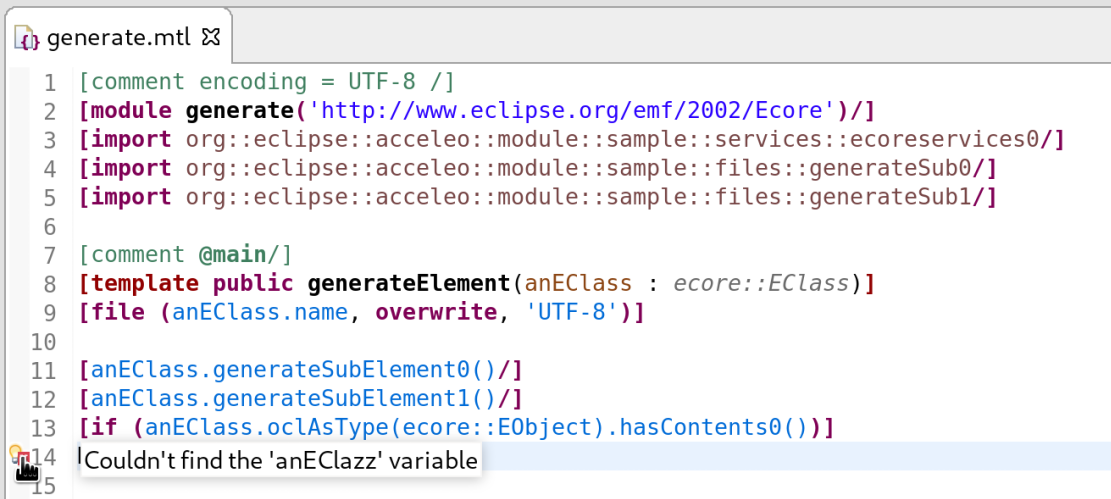This screenshot has height=499, width=1111.
Task: Click the 'ecoreservices0' import on line 3
Action: 950,140
